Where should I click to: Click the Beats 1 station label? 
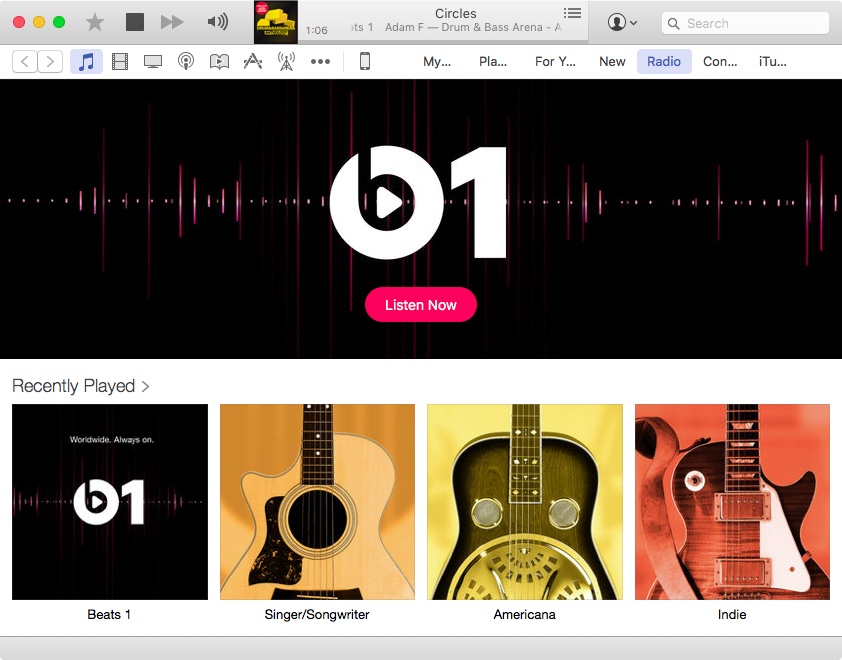[109, 614]
